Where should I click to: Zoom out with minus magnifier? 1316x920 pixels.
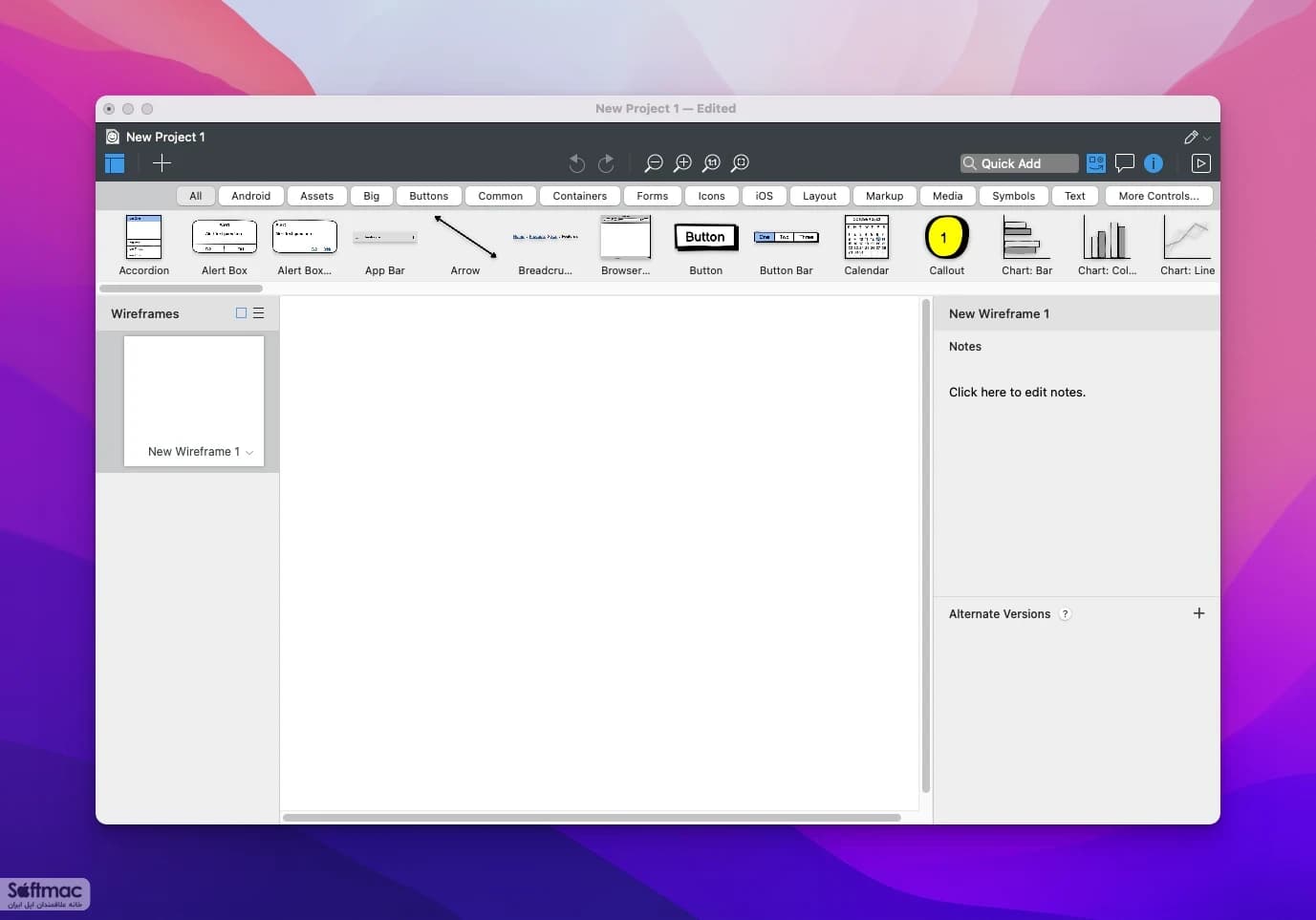pos(654,163)
